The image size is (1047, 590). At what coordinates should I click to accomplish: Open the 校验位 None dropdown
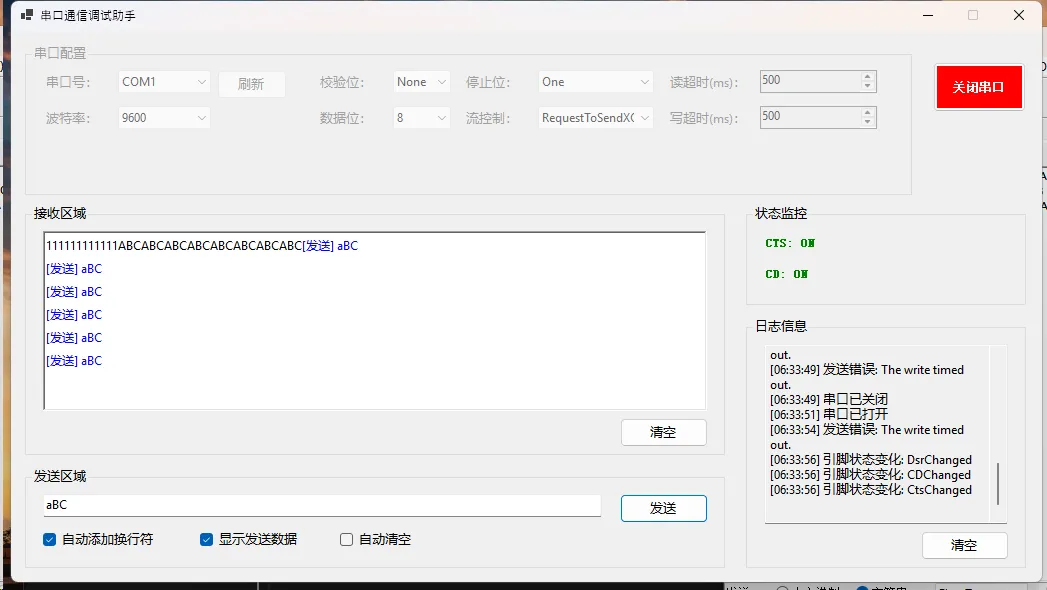pyautogui.click(x=421, y=82)
